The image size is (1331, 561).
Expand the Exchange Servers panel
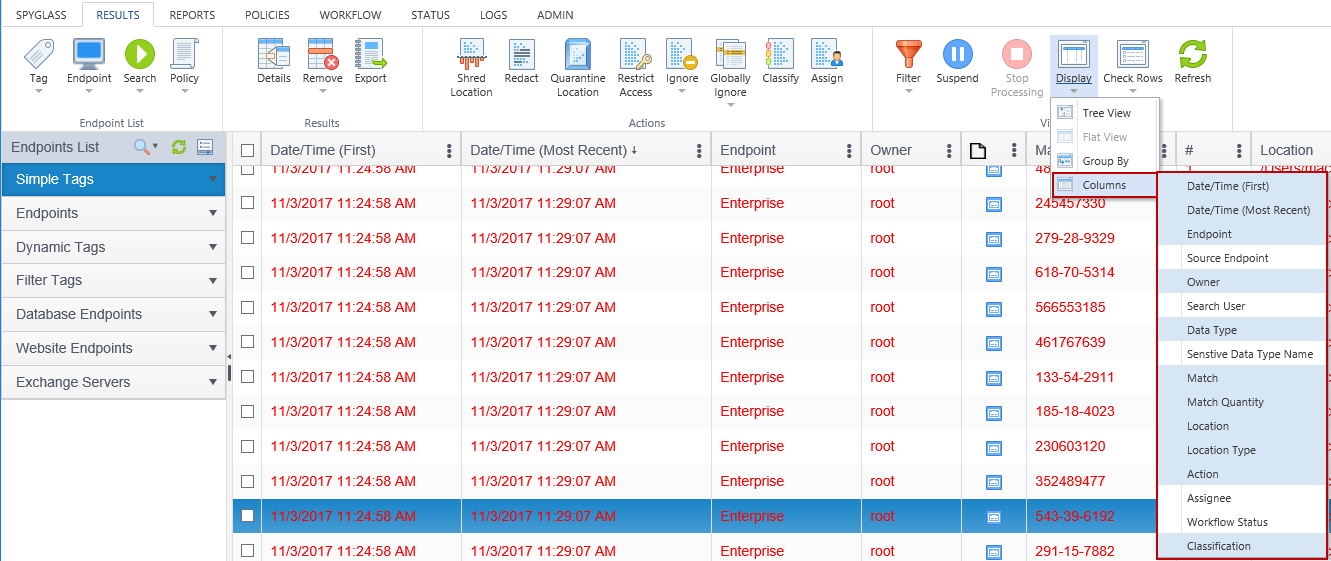click(213, 382)
